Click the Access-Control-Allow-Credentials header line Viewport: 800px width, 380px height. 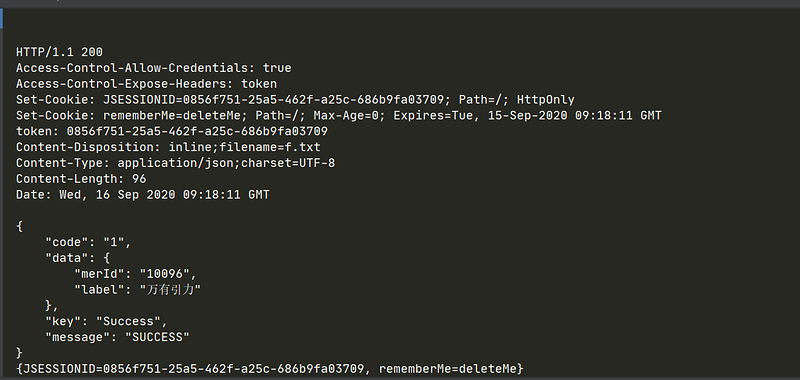point(154,68)
